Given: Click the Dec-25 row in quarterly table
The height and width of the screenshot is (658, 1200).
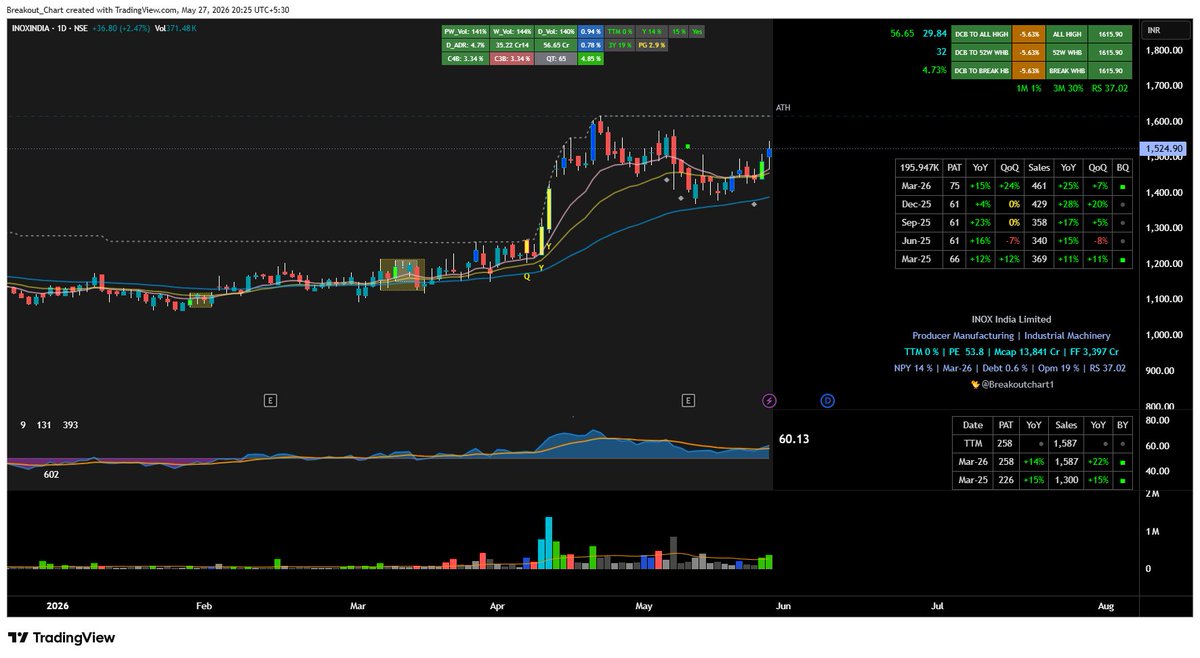Looking at the screenshot, I should tap(1014, 203).
